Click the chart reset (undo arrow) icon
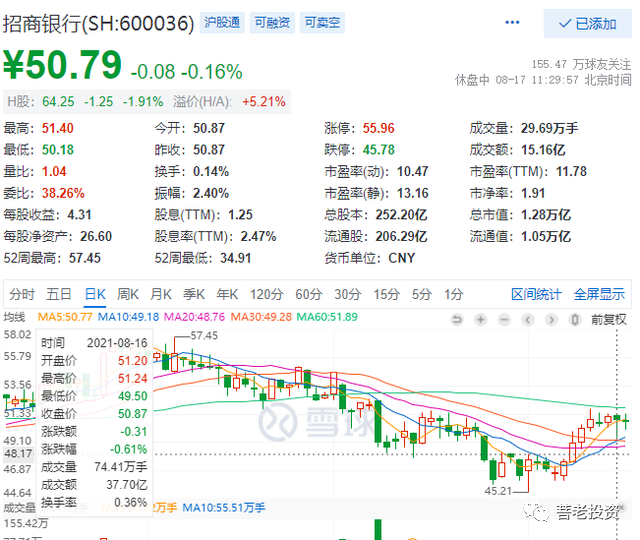The image size is (640, 540). point(457,319)
